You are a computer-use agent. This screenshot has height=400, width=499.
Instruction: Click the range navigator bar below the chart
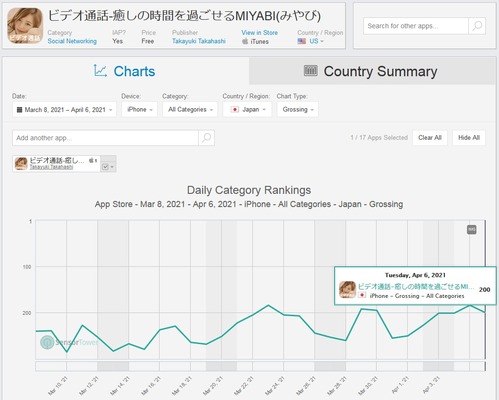[260, 366]
